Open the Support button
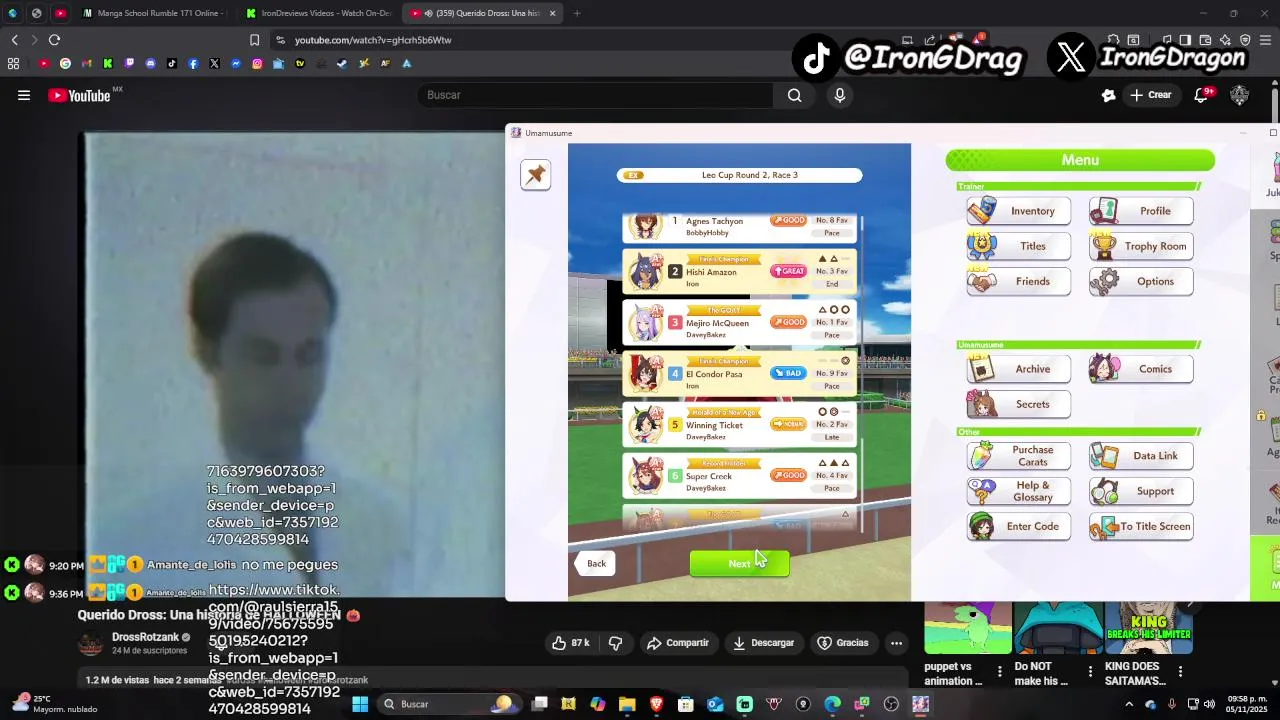The height and width of the screenshot is (720, 1280). point(1141,491)
